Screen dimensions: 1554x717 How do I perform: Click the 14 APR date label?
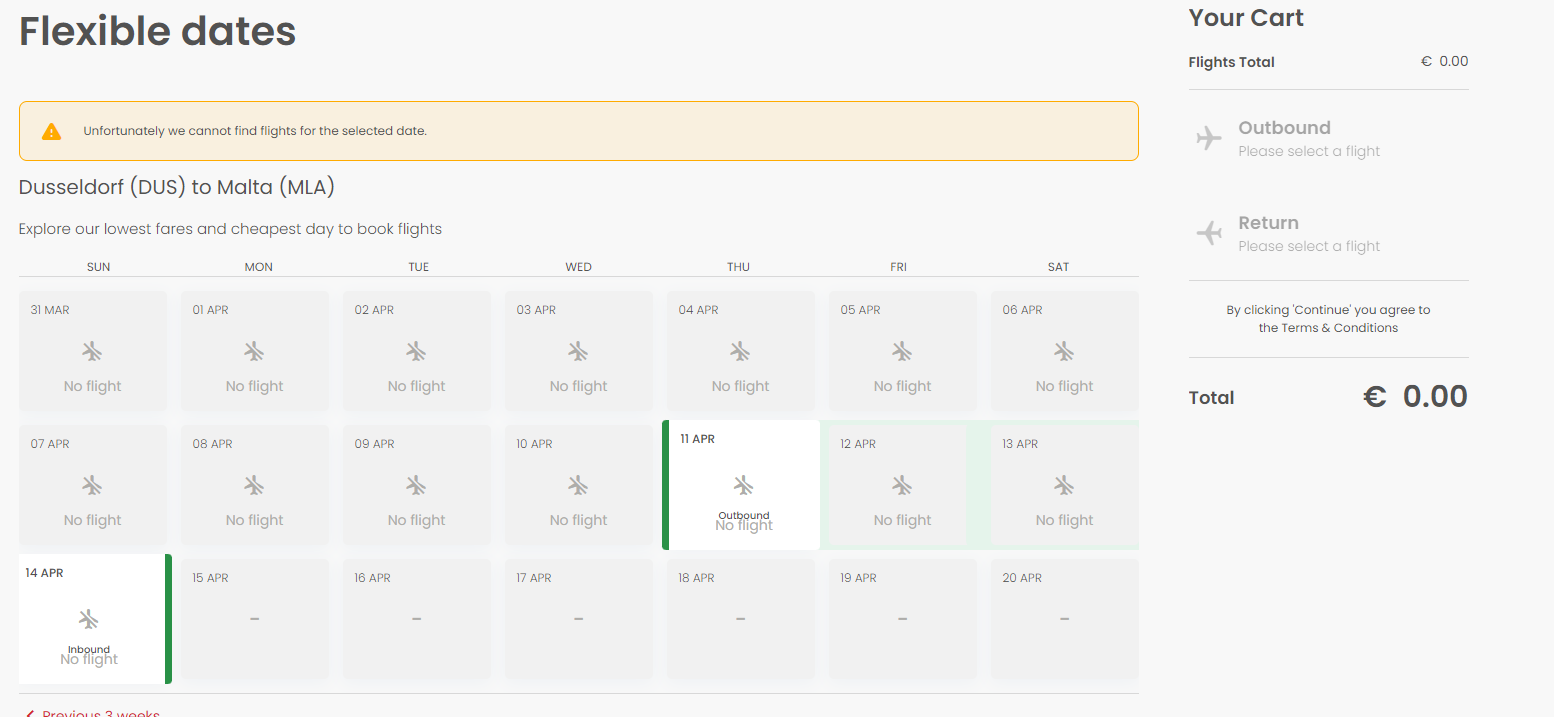pyautogui.click(x=44, y=573)
